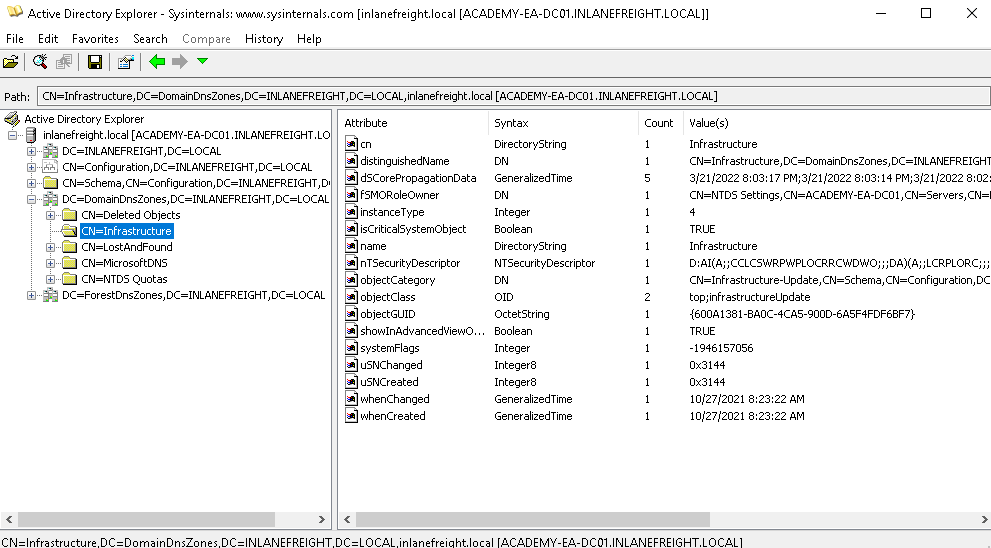Expand the CN=NTDS Quotas node
The image size is (991, 548).
(51, 279)
